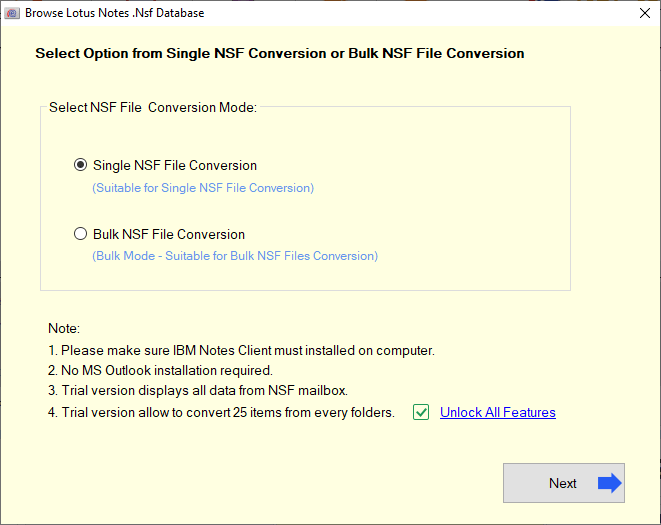661x525 pixels.
Task: Click the window title "Browse Lotus Notes .Nsf Database"
Action: coord(116,14)
